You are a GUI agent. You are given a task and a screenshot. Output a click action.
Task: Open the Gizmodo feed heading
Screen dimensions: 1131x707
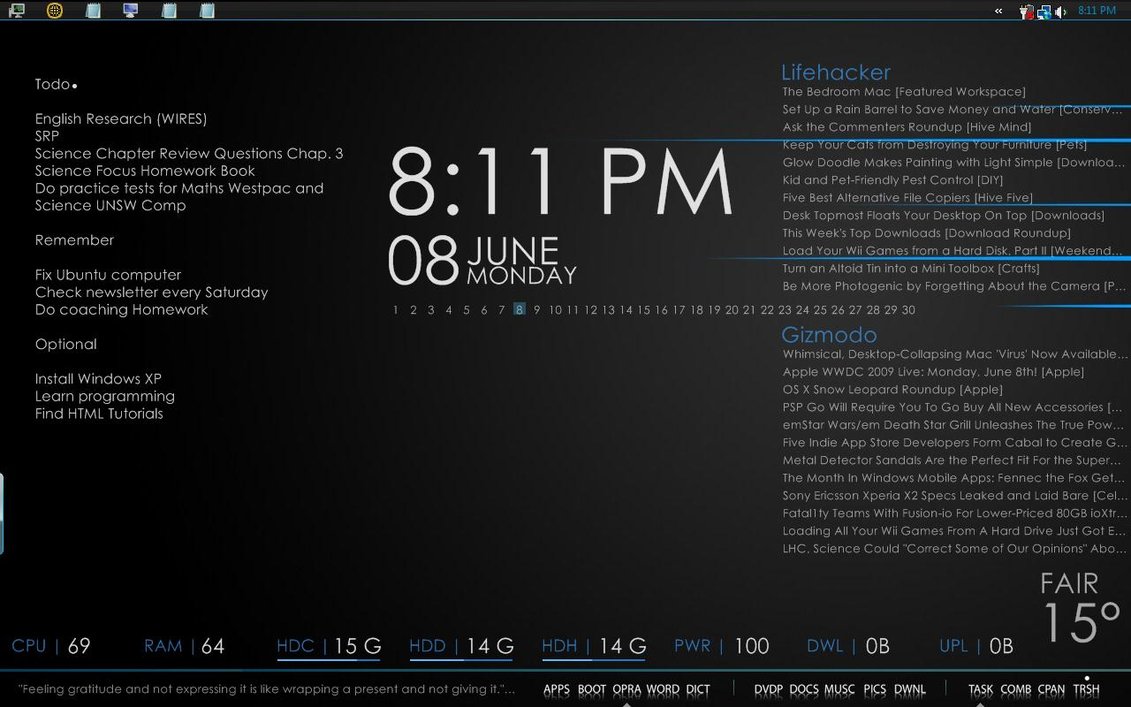(829, 335)
